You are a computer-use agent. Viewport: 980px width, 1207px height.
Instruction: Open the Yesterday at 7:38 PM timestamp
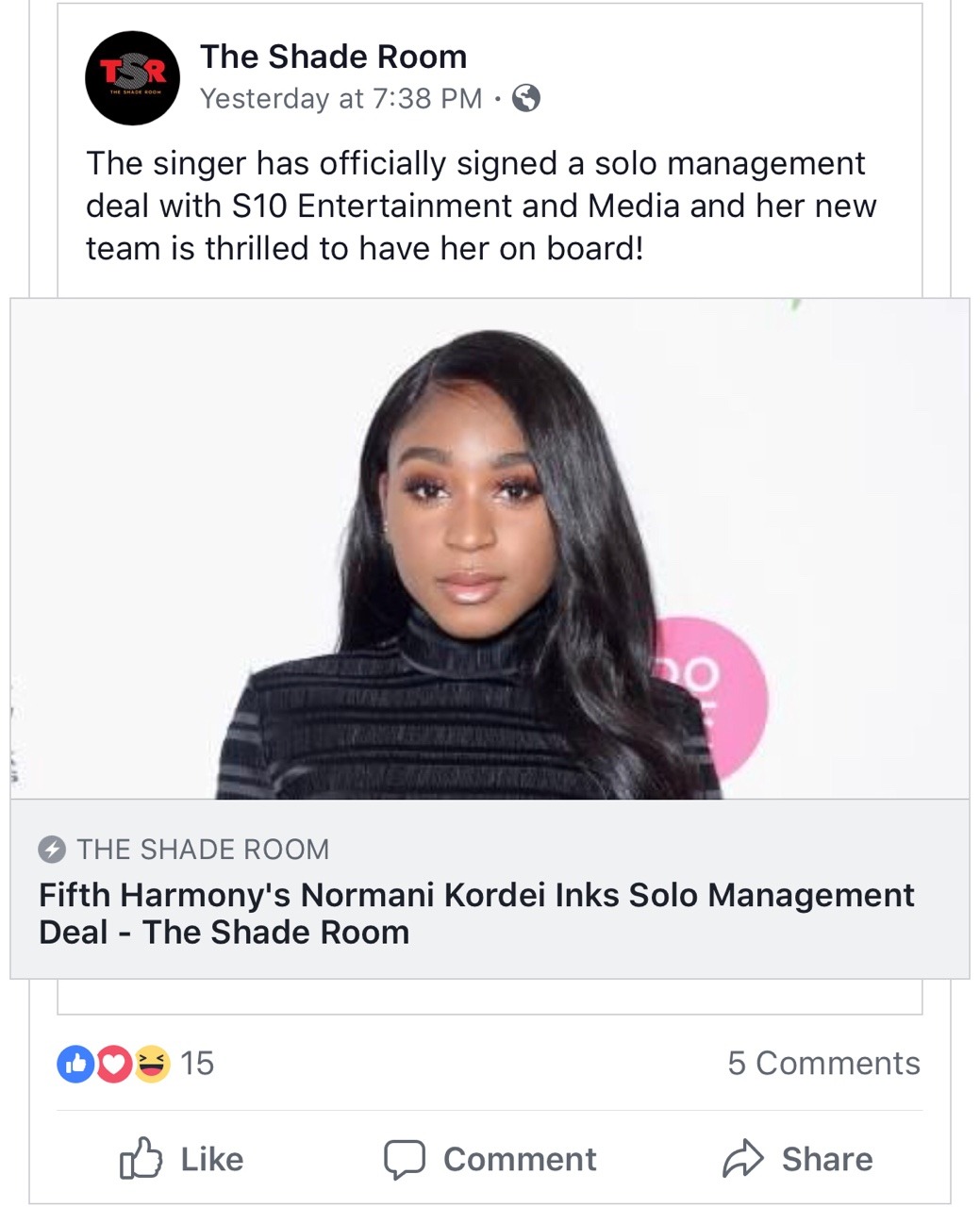tap(341, 98)
